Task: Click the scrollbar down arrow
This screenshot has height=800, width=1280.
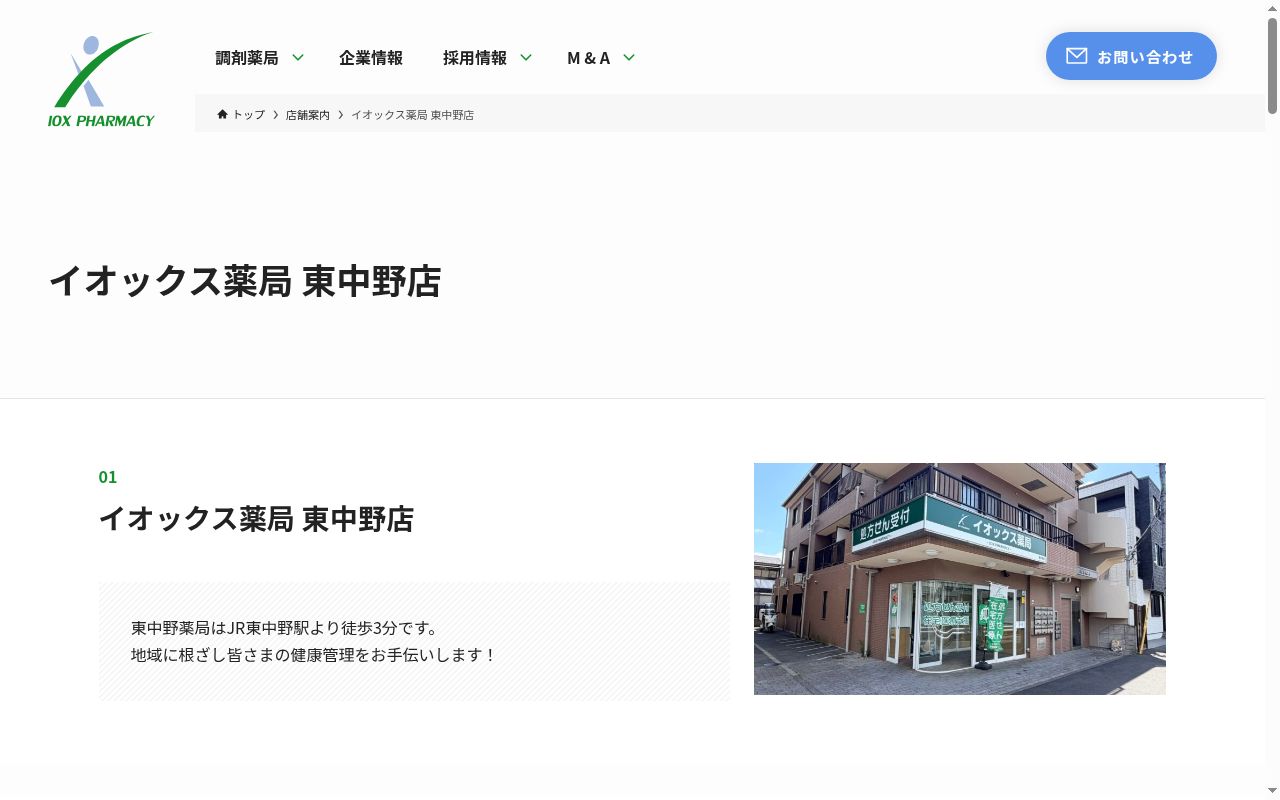Action: pos(1272,792)
